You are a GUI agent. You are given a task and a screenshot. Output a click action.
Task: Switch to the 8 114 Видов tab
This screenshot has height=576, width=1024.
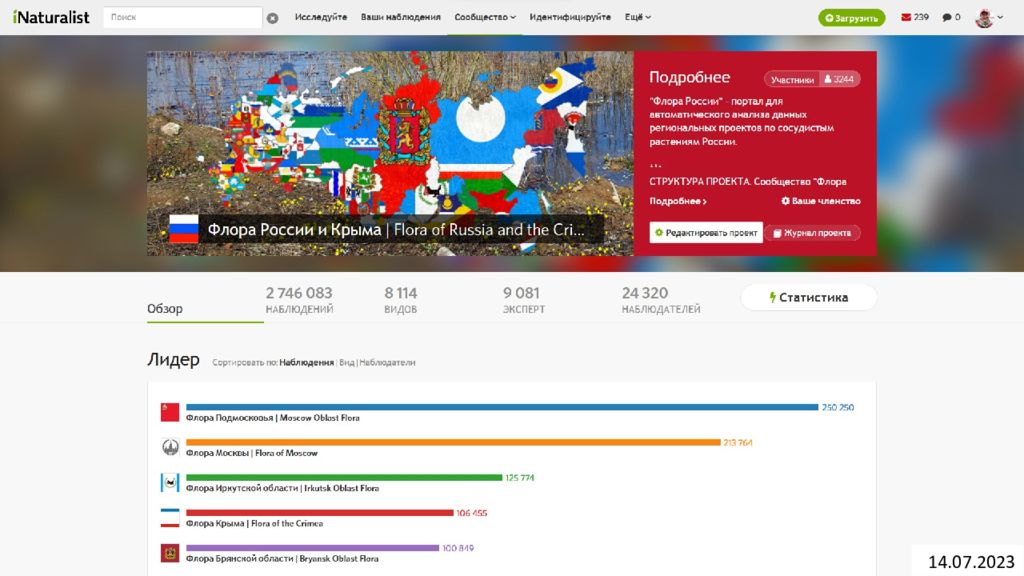click(400, 300)
